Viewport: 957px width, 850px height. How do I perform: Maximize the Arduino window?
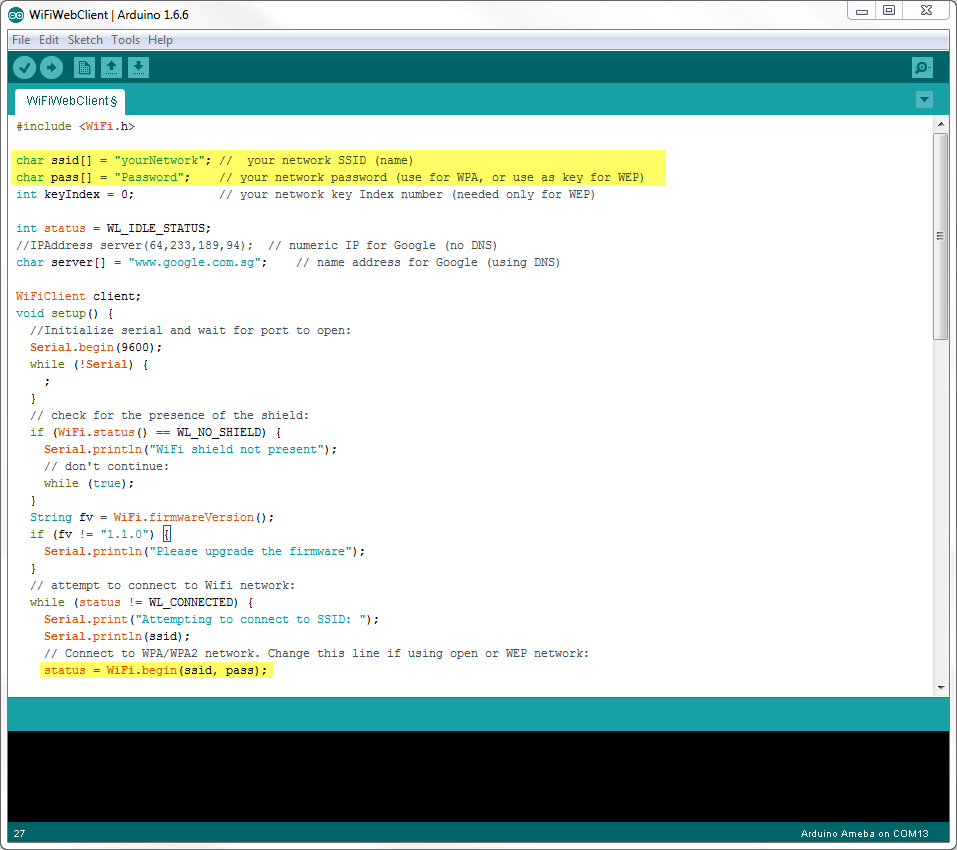coord(888,10)
